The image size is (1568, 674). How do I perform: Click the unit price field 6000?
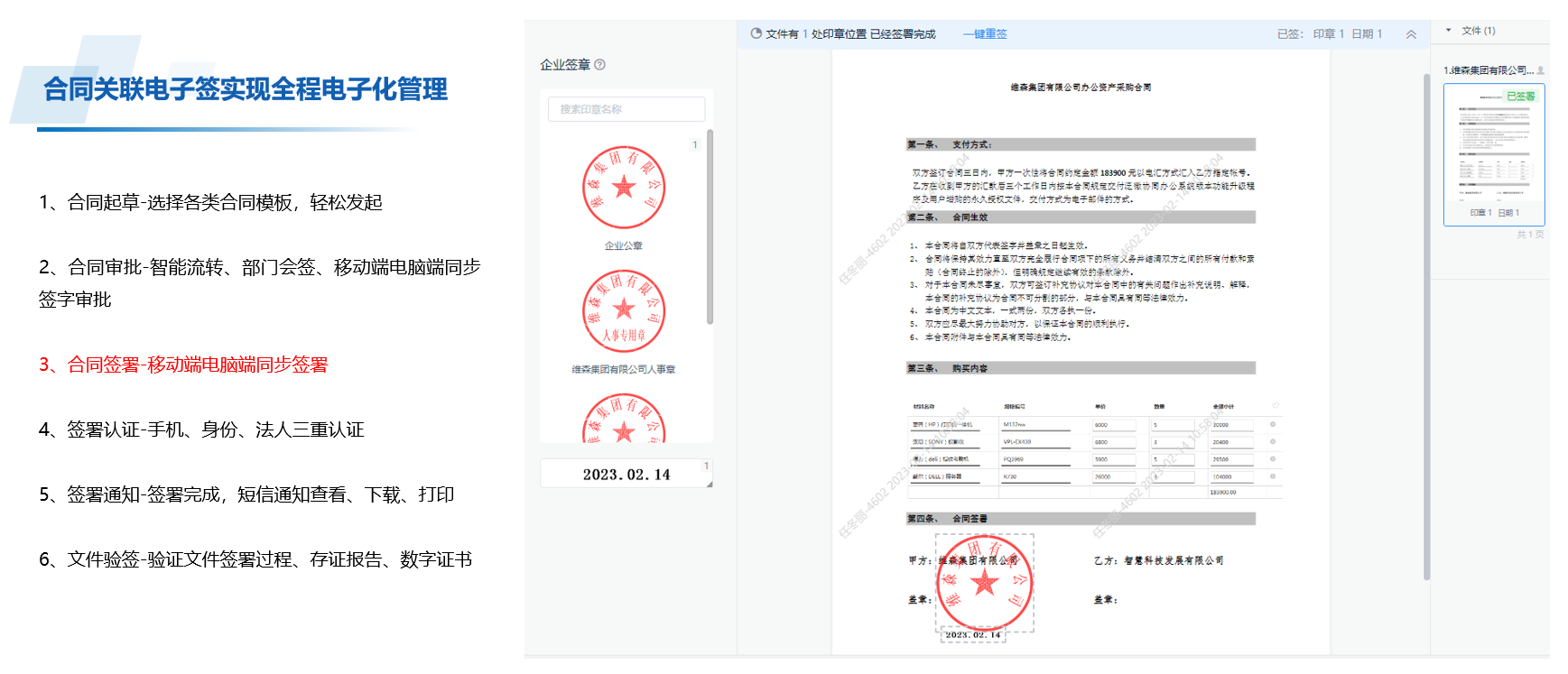tap(1115, 425)
